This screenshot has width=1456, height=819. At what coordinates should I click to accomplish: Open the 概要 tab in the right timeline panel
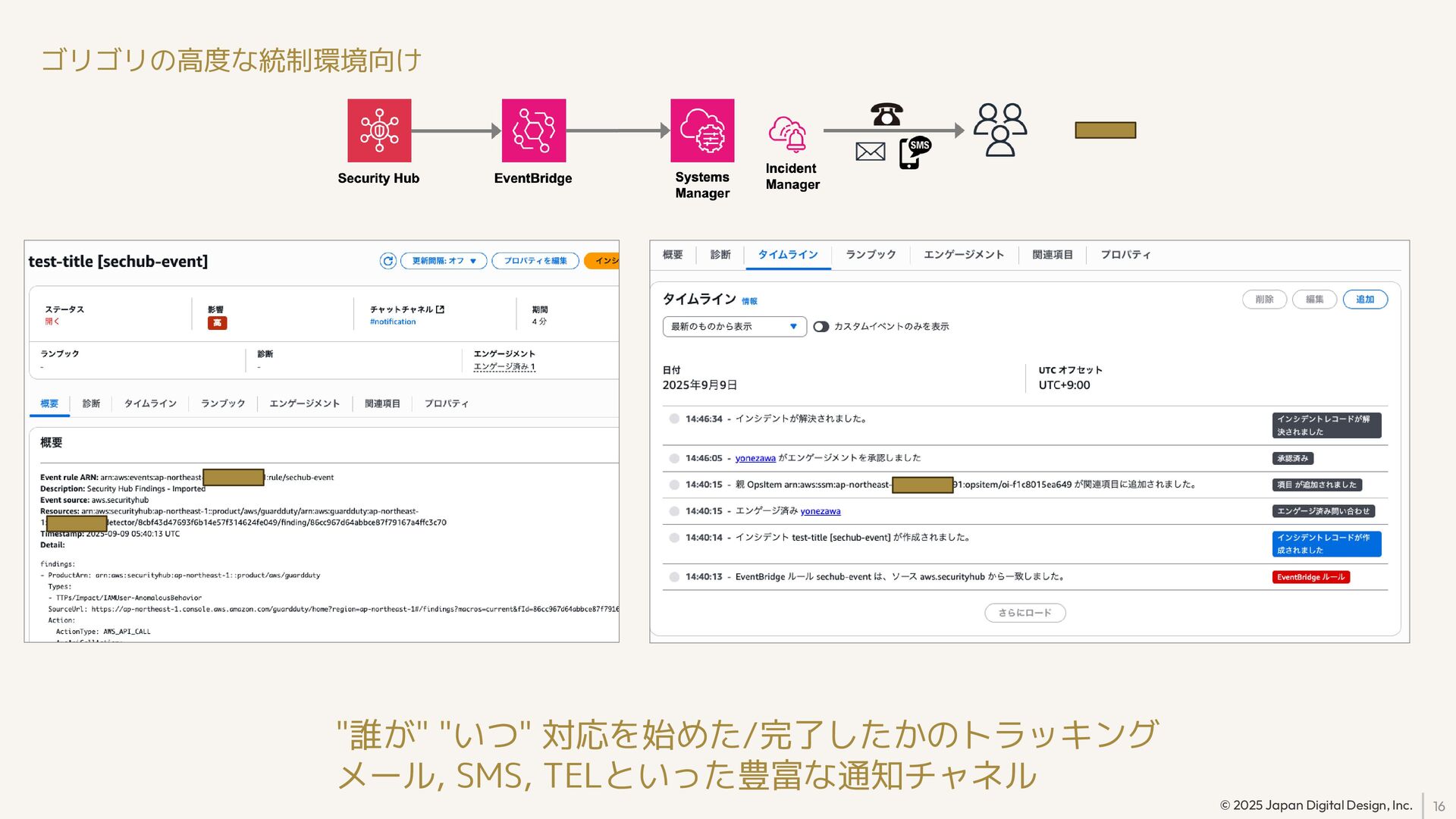click(673, 255)
